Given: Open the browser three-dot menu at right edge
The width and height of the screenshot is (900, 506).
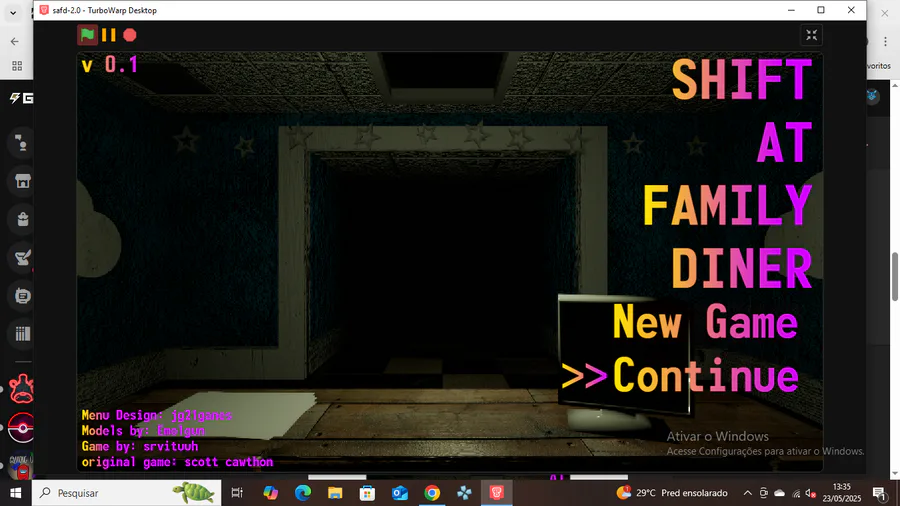Looking at the screenshot, I should (x=885, y=41).
